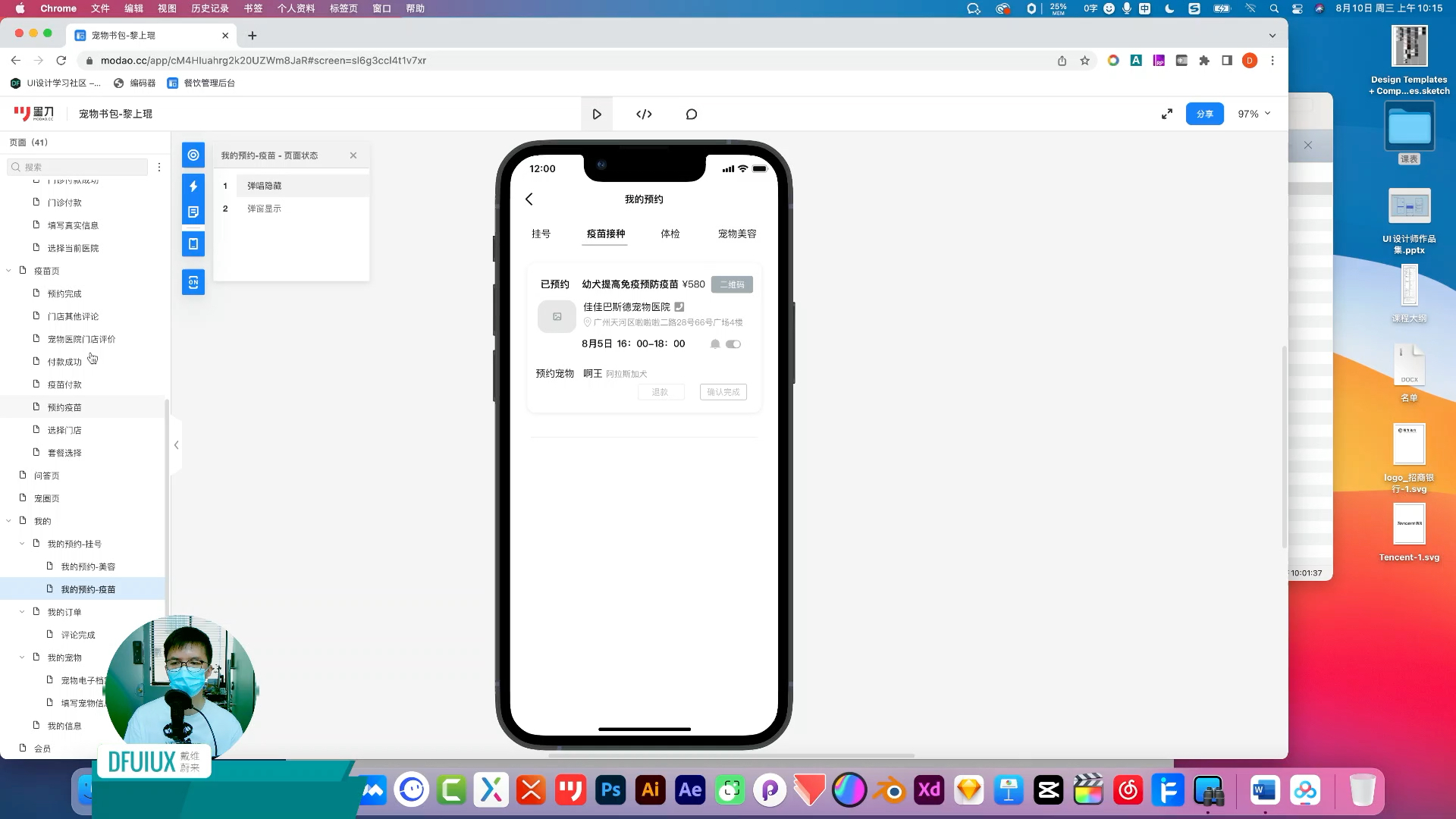
Task: Collapse the 我的预约-挂号 tree group
Action: coord(22,544)
